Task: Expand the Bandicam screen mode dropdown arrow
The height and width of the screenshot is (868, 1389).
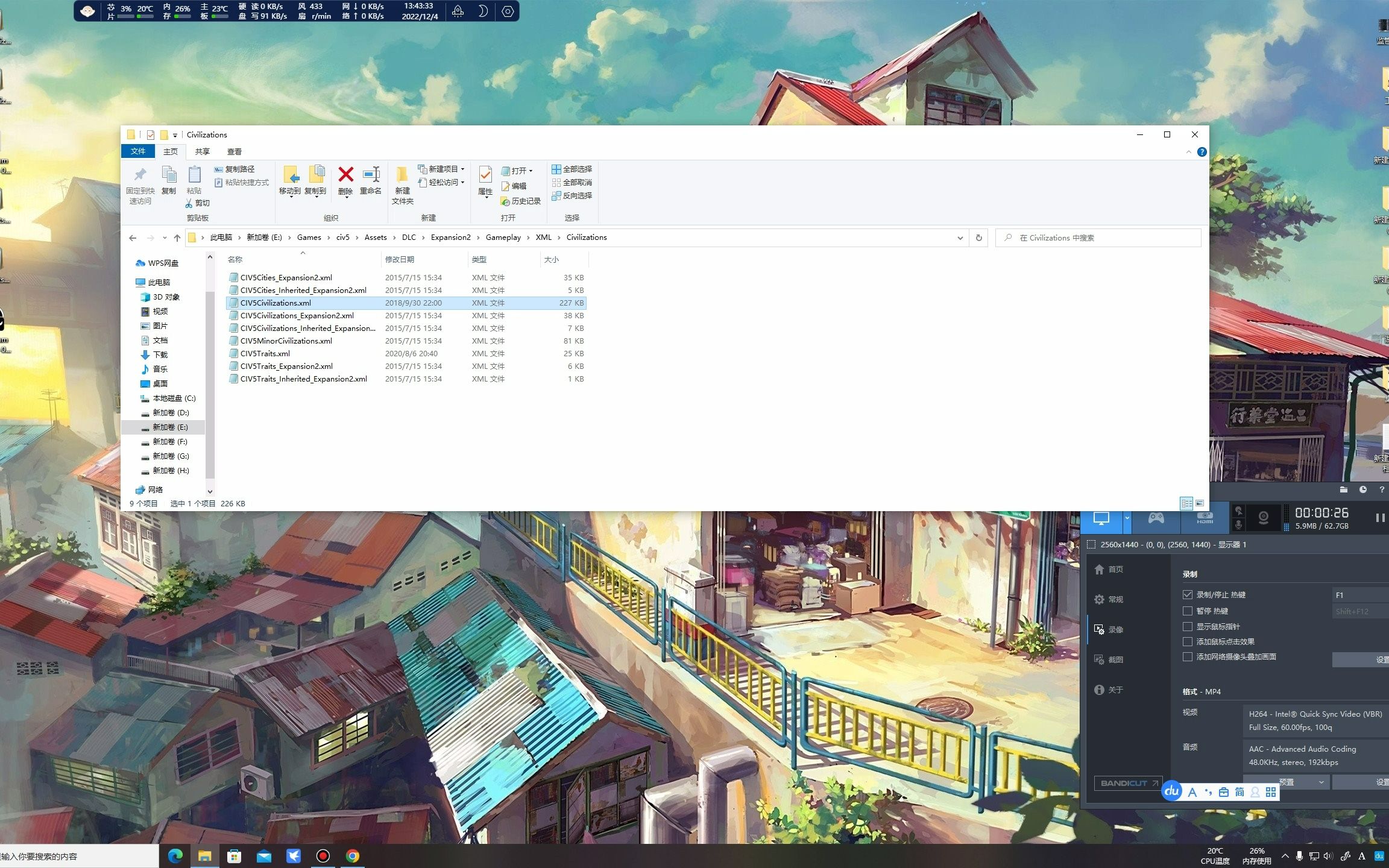Action: click(1127, 519)
